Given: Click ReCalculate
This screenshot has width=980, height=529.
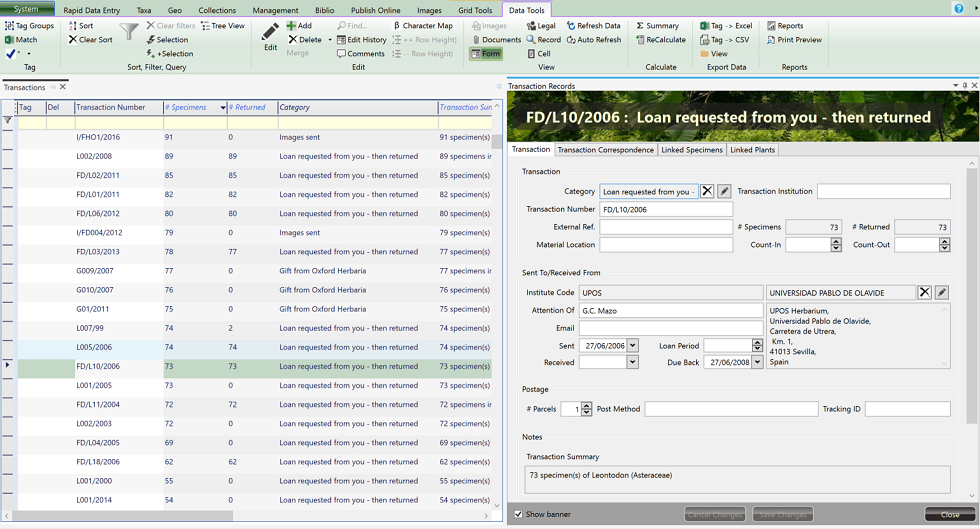Looking at the screenshot, I should click(x=661, y=39).
